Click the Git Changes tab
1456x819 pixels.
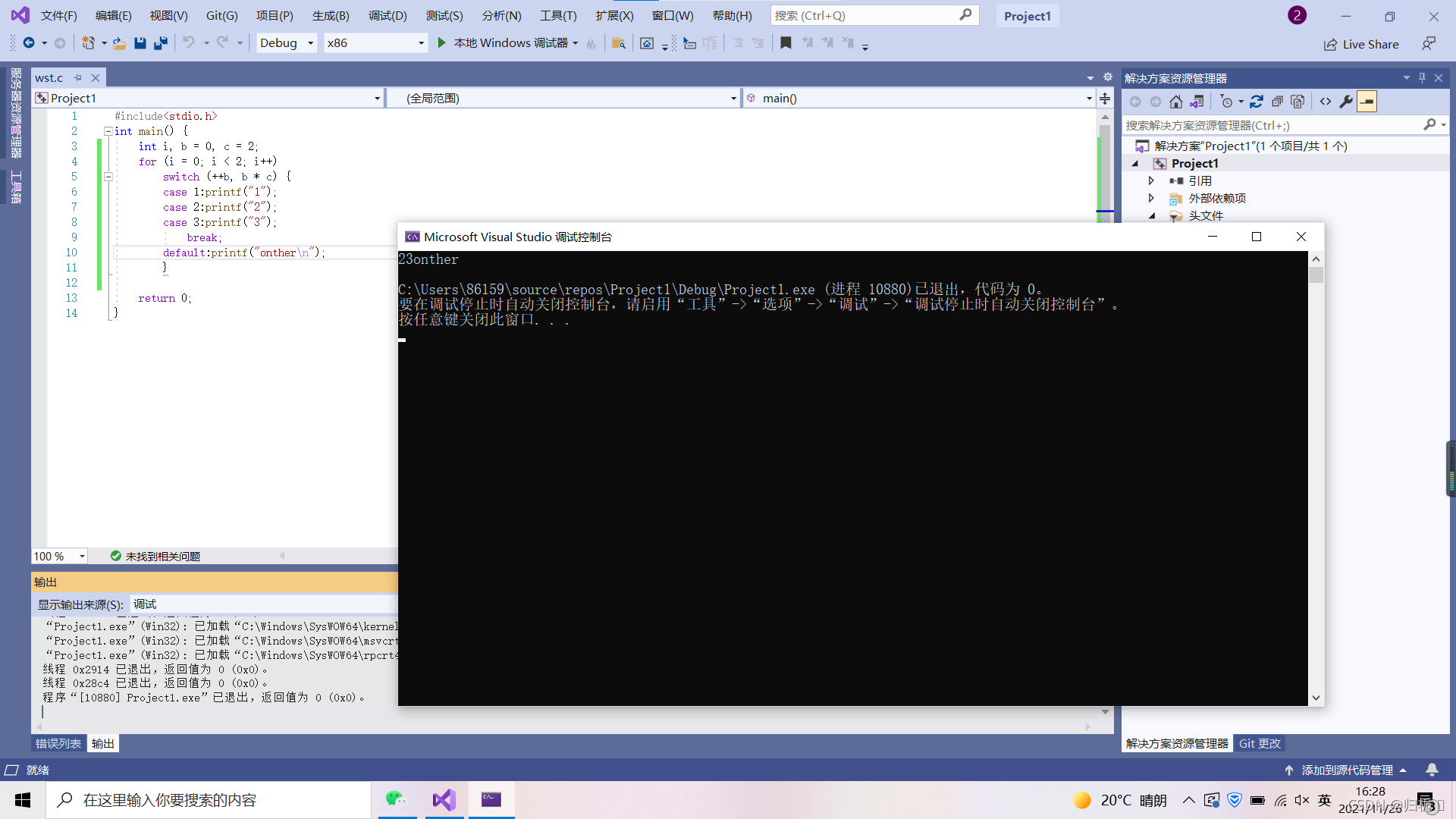pos(1259,743)
